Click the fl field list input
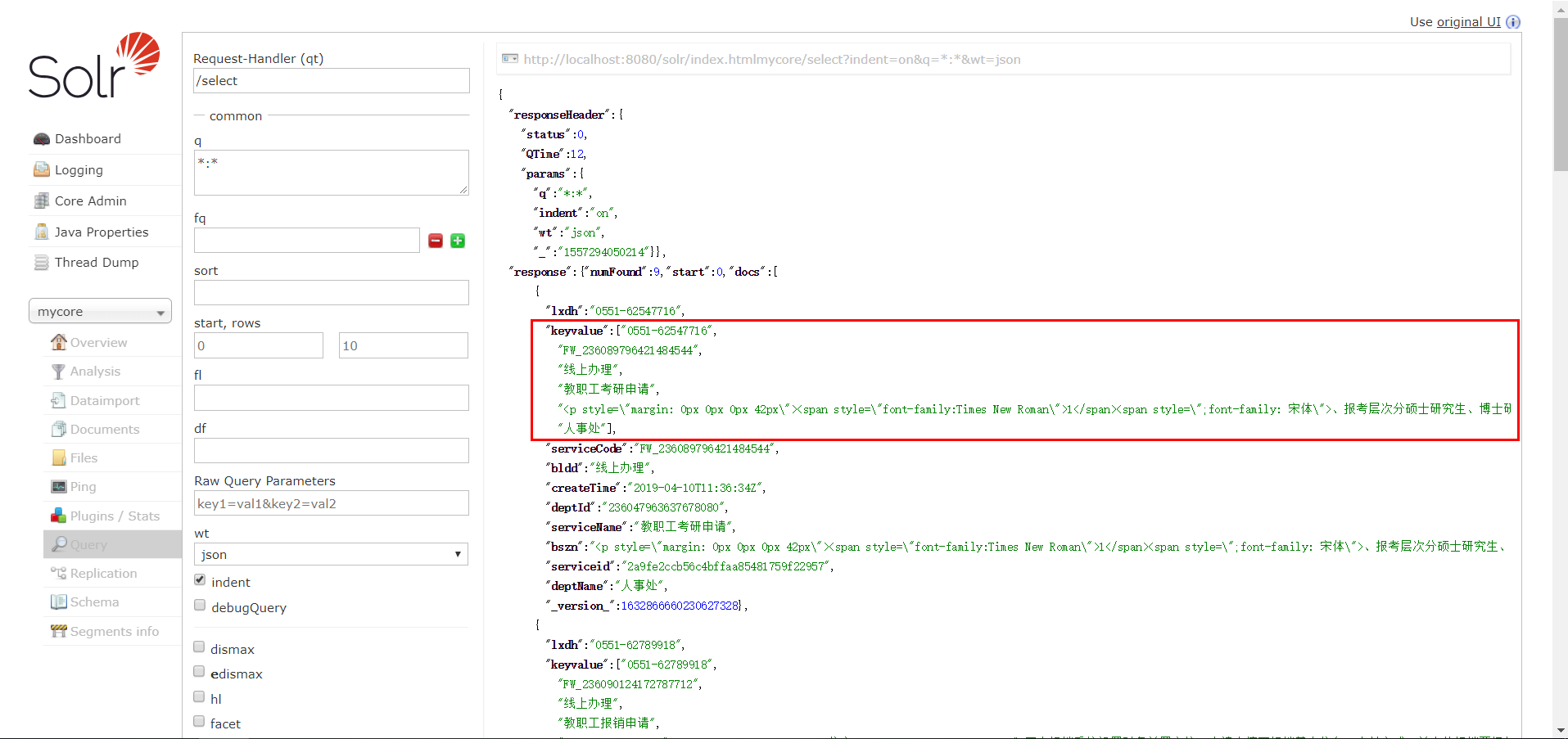This screenshot has width=1568, height=739. pos(331,398)
